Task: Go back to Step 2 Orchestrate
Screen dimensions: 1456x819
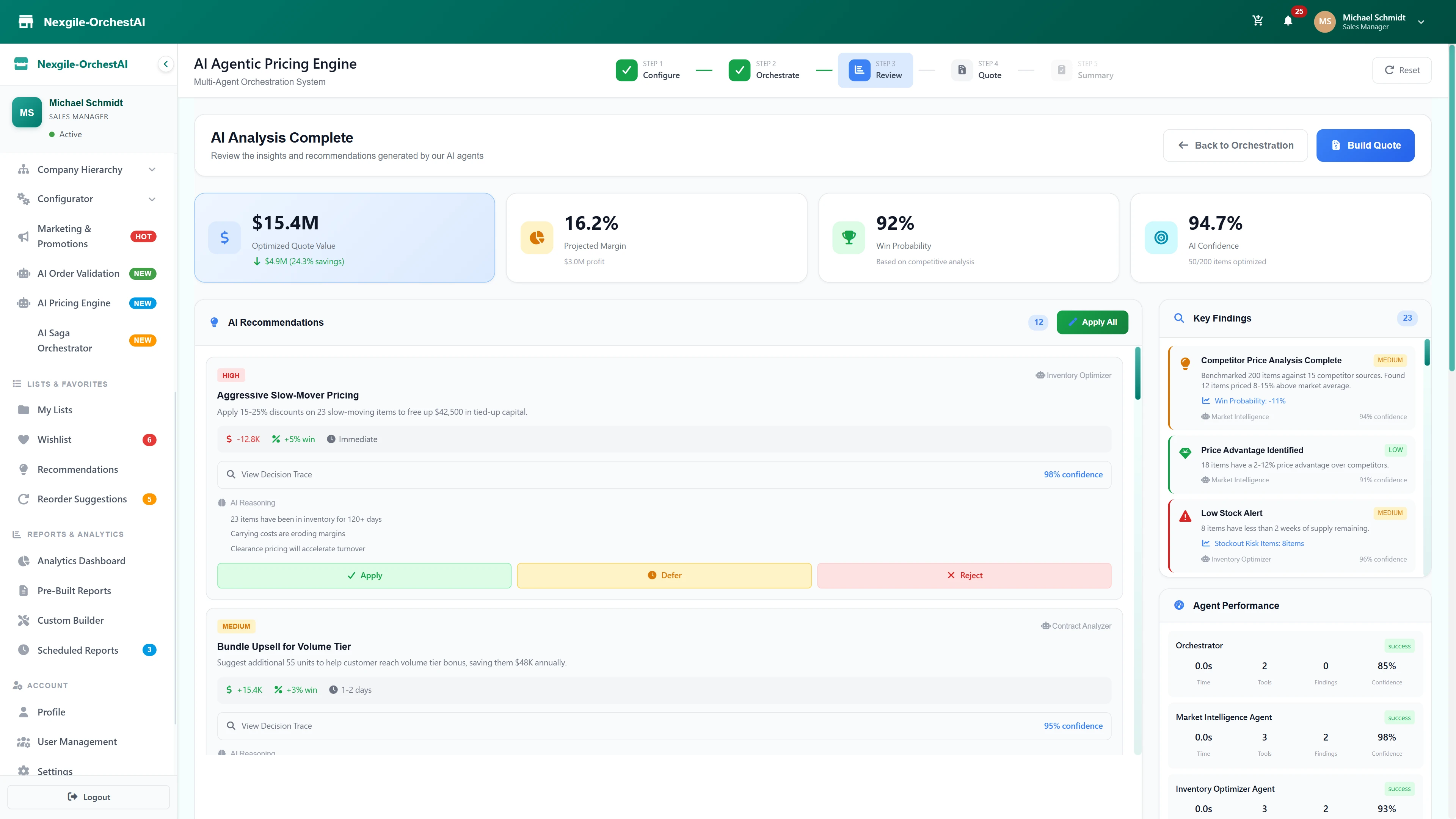Action: click(765, 69)
